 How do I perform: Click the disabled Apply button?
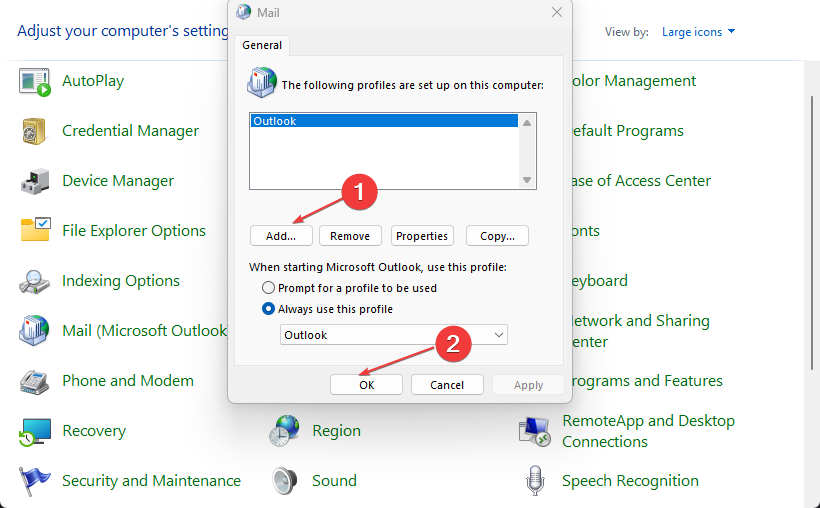[528, 385]
